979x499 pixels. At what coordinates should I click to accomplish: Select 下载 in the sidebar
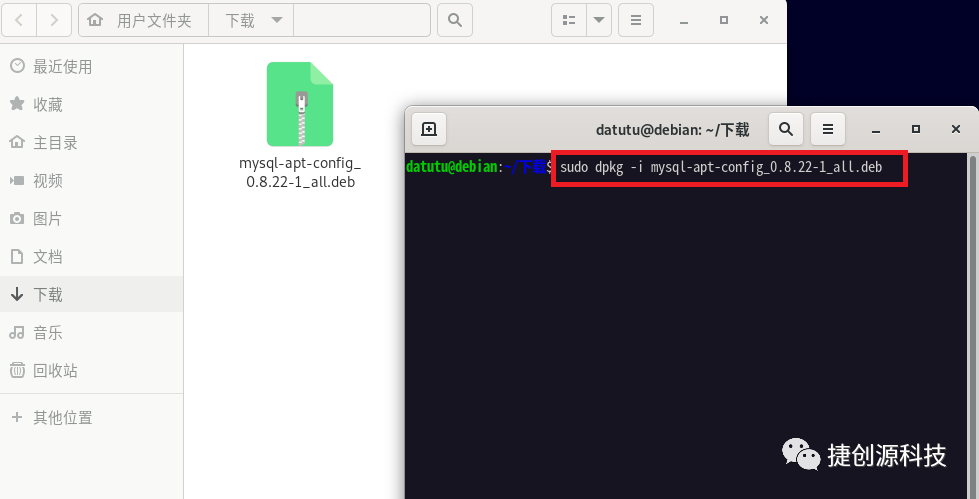pos(92,294)
